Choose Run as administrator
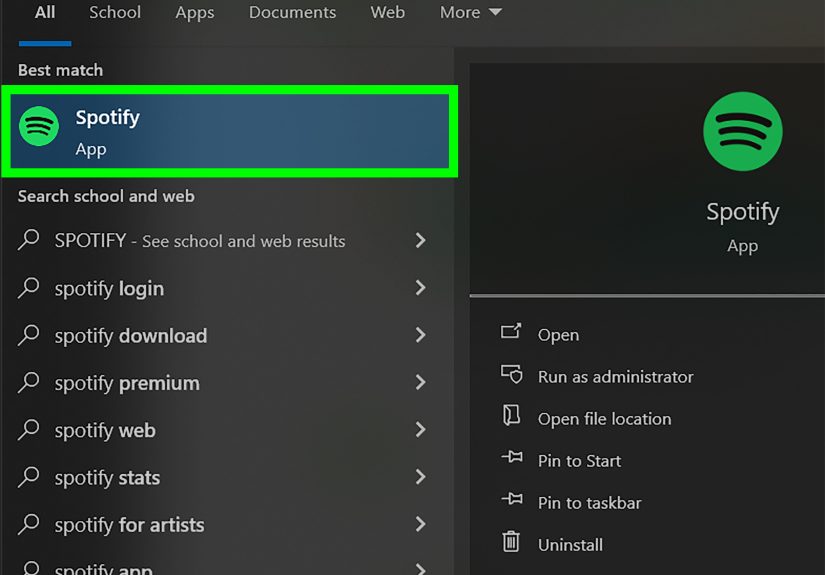The height and width of the screenshot is (575, 825). tap(616, 377)
